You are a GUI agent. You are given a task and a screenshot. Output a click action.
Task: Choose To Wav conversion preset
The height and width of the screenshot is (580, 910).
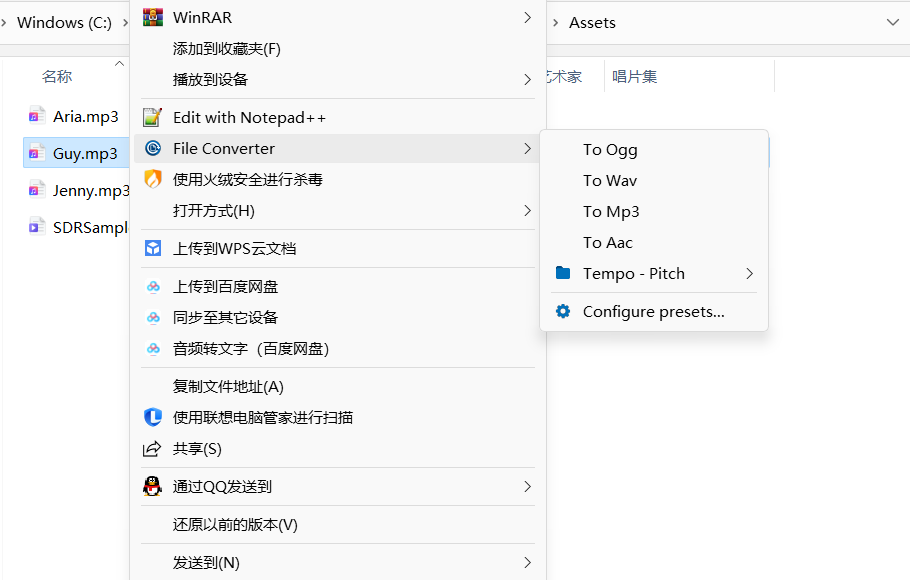tap(610, 180)
